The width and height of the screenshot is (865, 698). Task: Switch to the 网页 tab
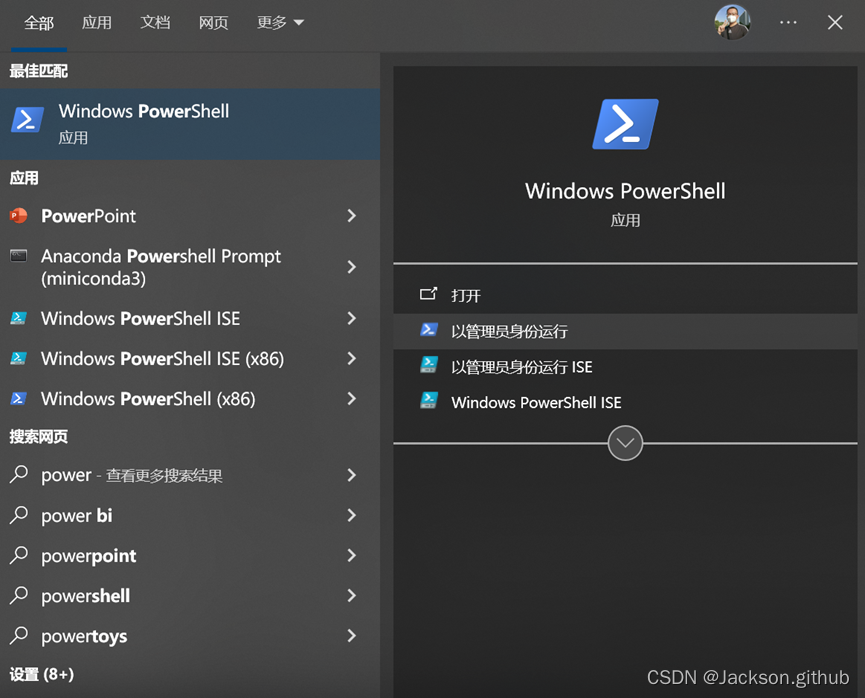[213, 23]
